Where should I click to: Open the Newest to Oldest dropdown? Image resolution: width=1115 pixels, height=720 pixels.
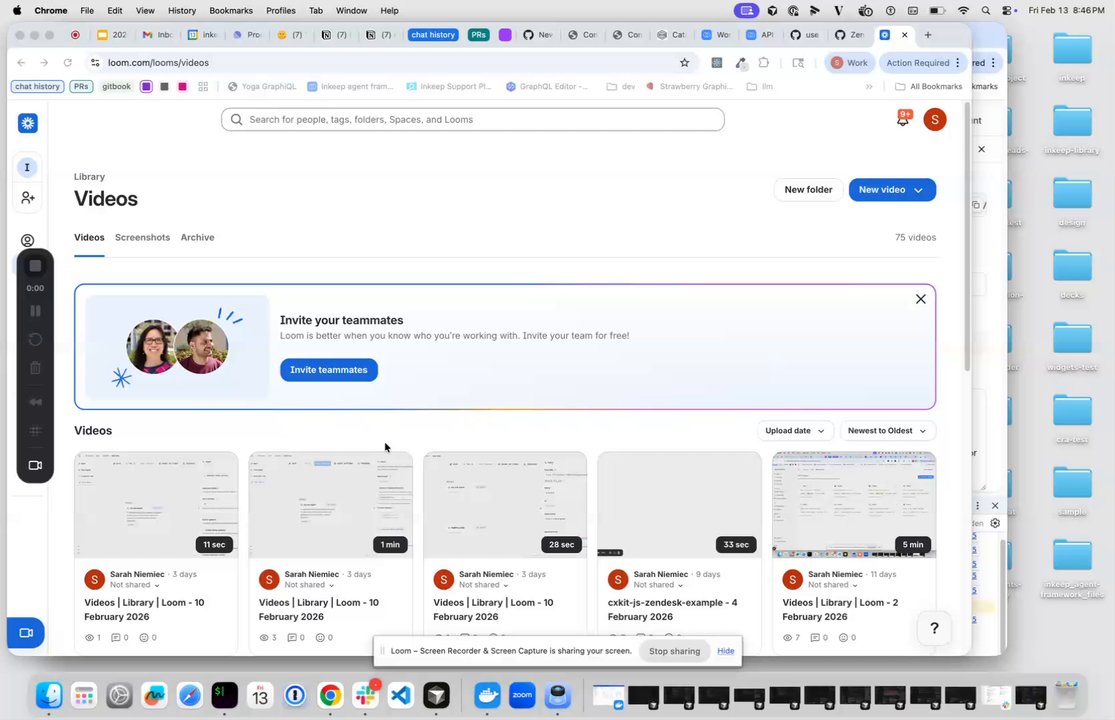(x=887, y=431)
